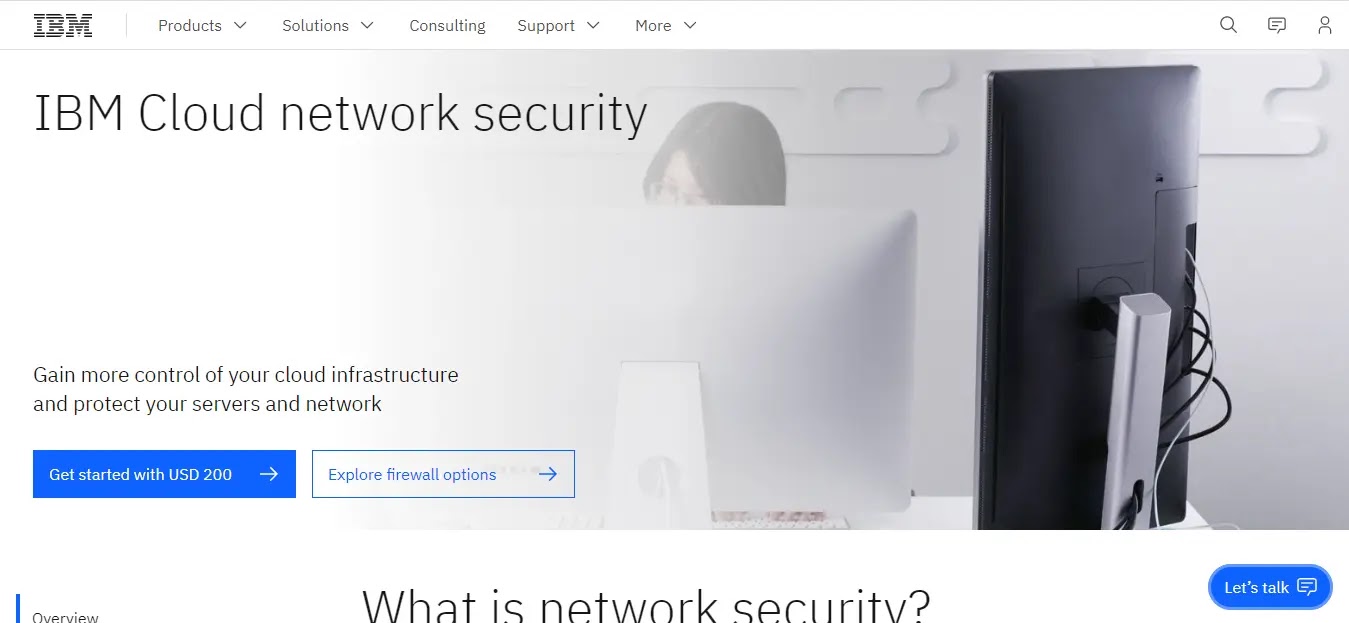Expand the Solutions chevron
Screen dimensions: 1349x623
367,25
